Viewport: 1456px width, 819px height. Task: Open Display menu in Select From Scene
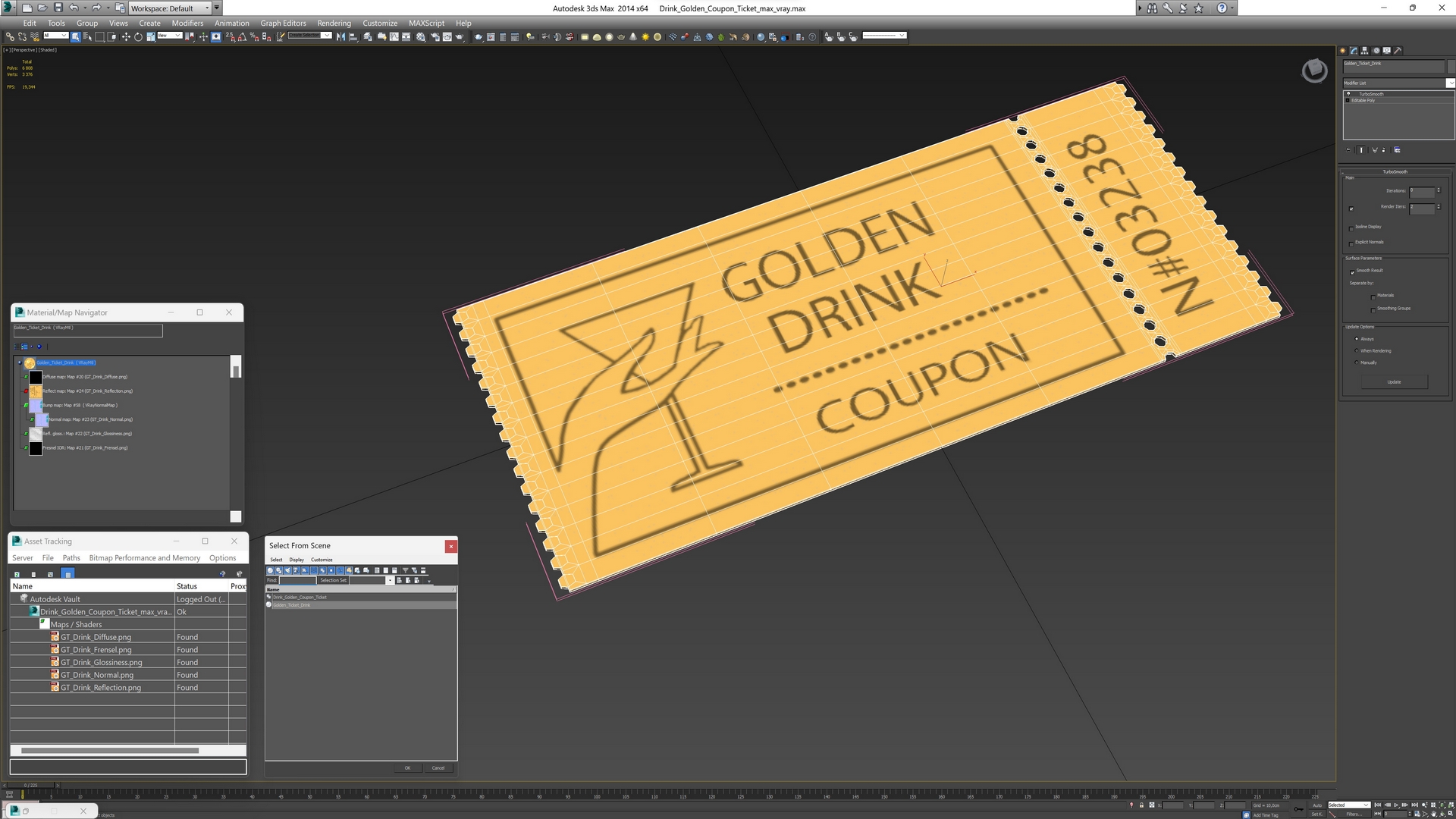297,560
